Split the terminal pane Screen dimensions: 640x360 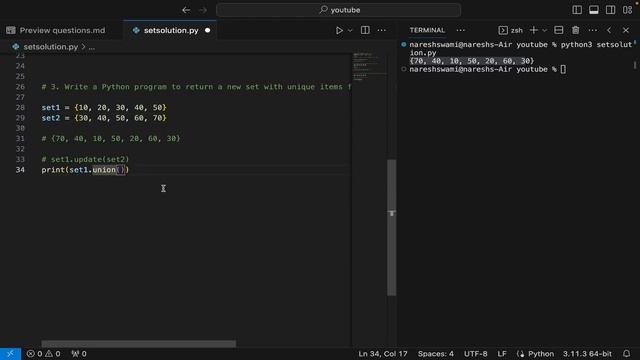coord(559,30)
